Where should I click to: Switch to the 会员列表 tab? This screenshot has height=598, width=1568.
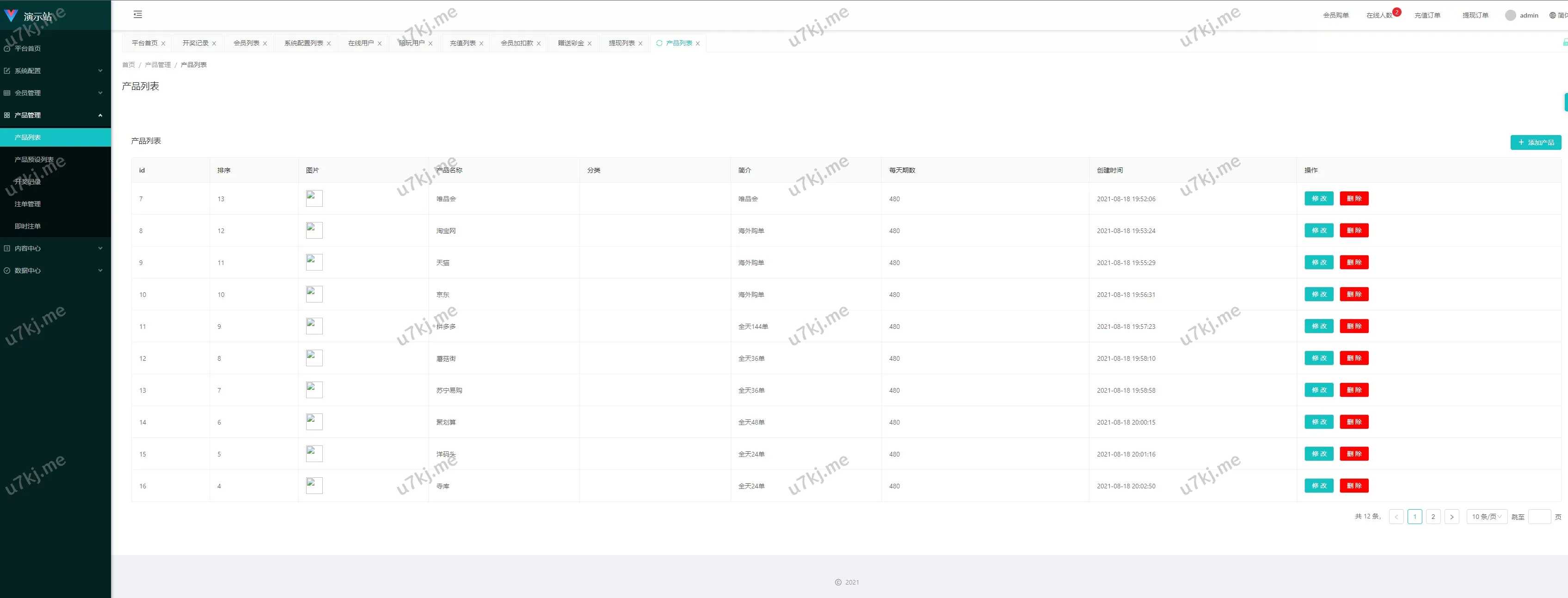246,43
